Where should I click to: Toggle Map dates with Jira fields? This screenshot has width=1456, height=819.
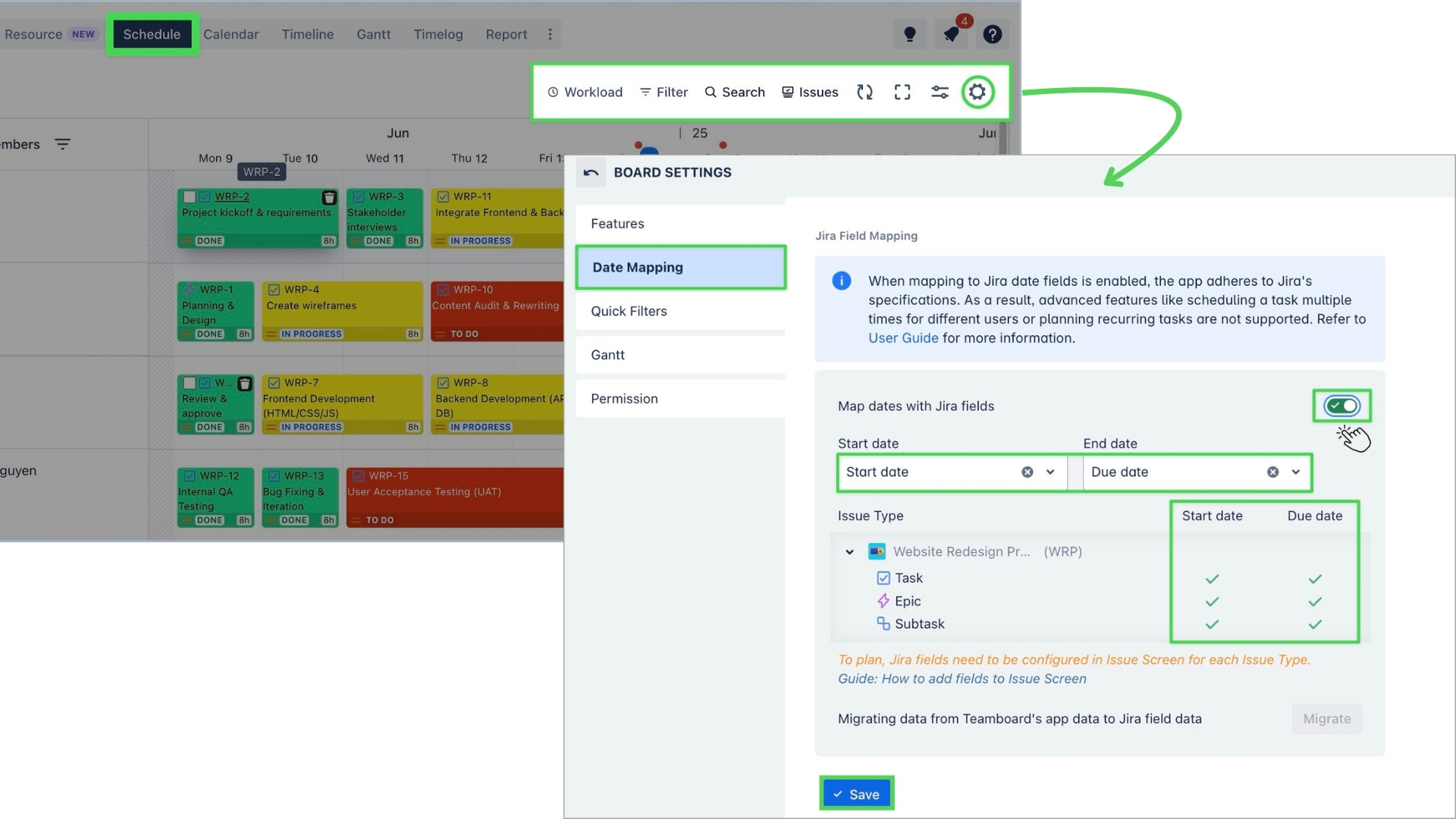(x=1341, y=406)
